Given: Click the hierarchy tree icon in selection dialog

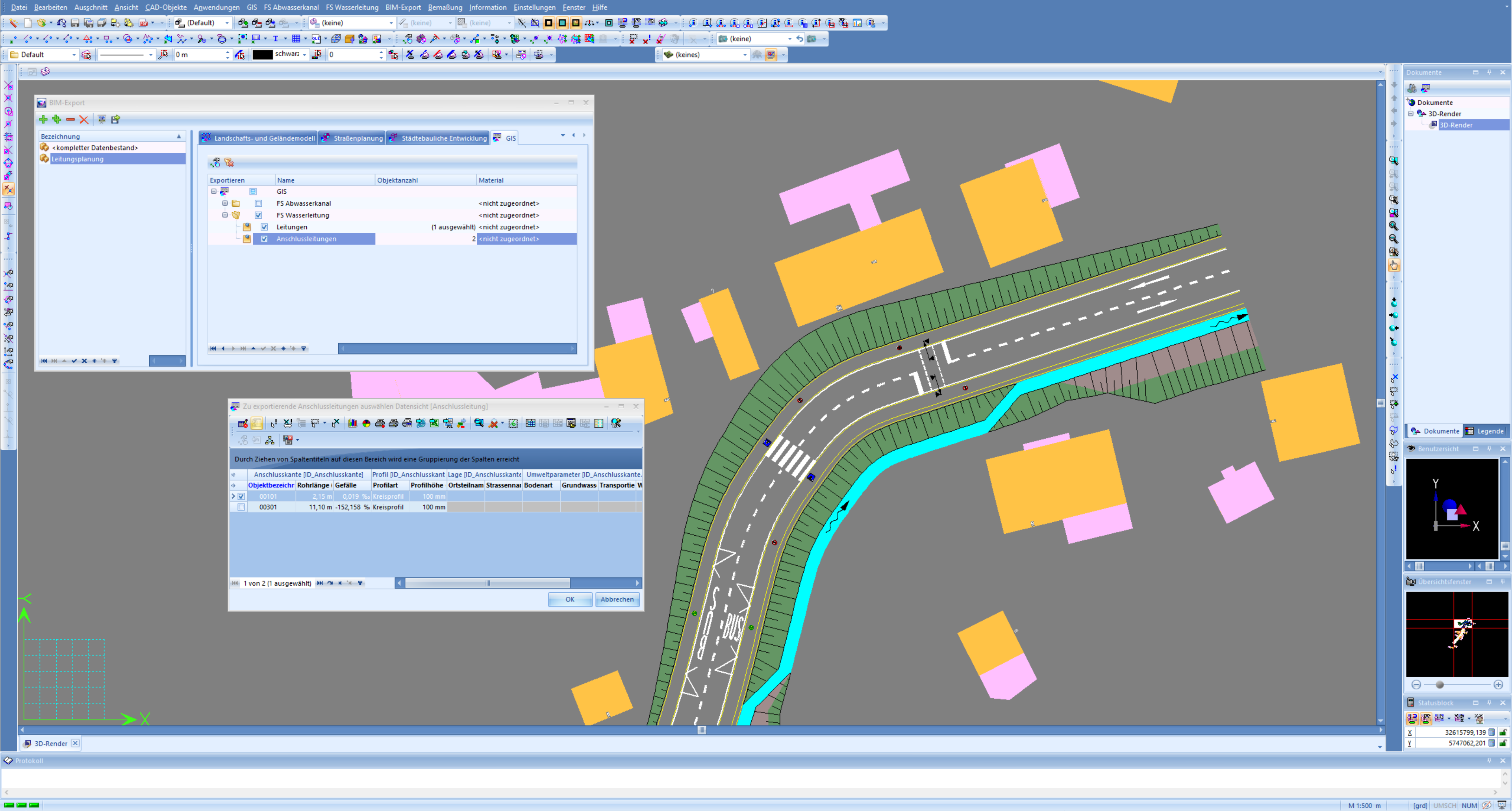Looking at the screenshot, I should 270,440.
